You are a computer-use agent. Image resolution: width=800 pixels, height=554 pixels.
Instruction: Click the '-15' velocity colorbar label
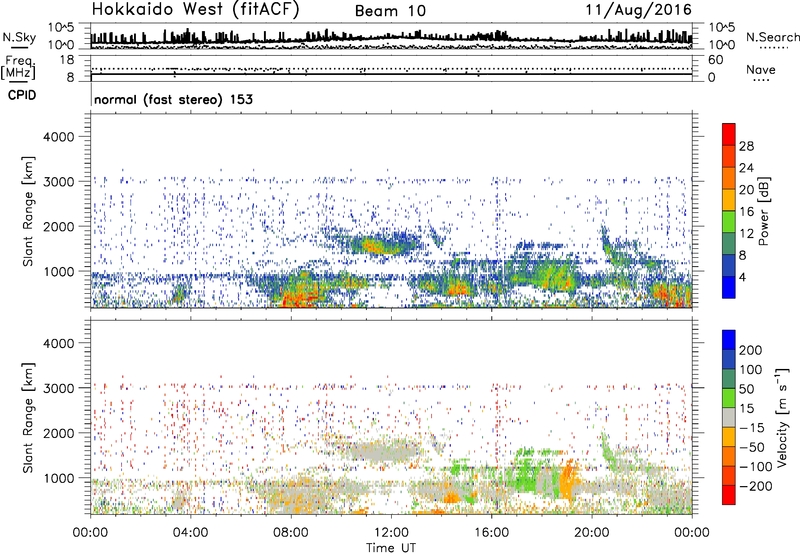pos(752,428)
